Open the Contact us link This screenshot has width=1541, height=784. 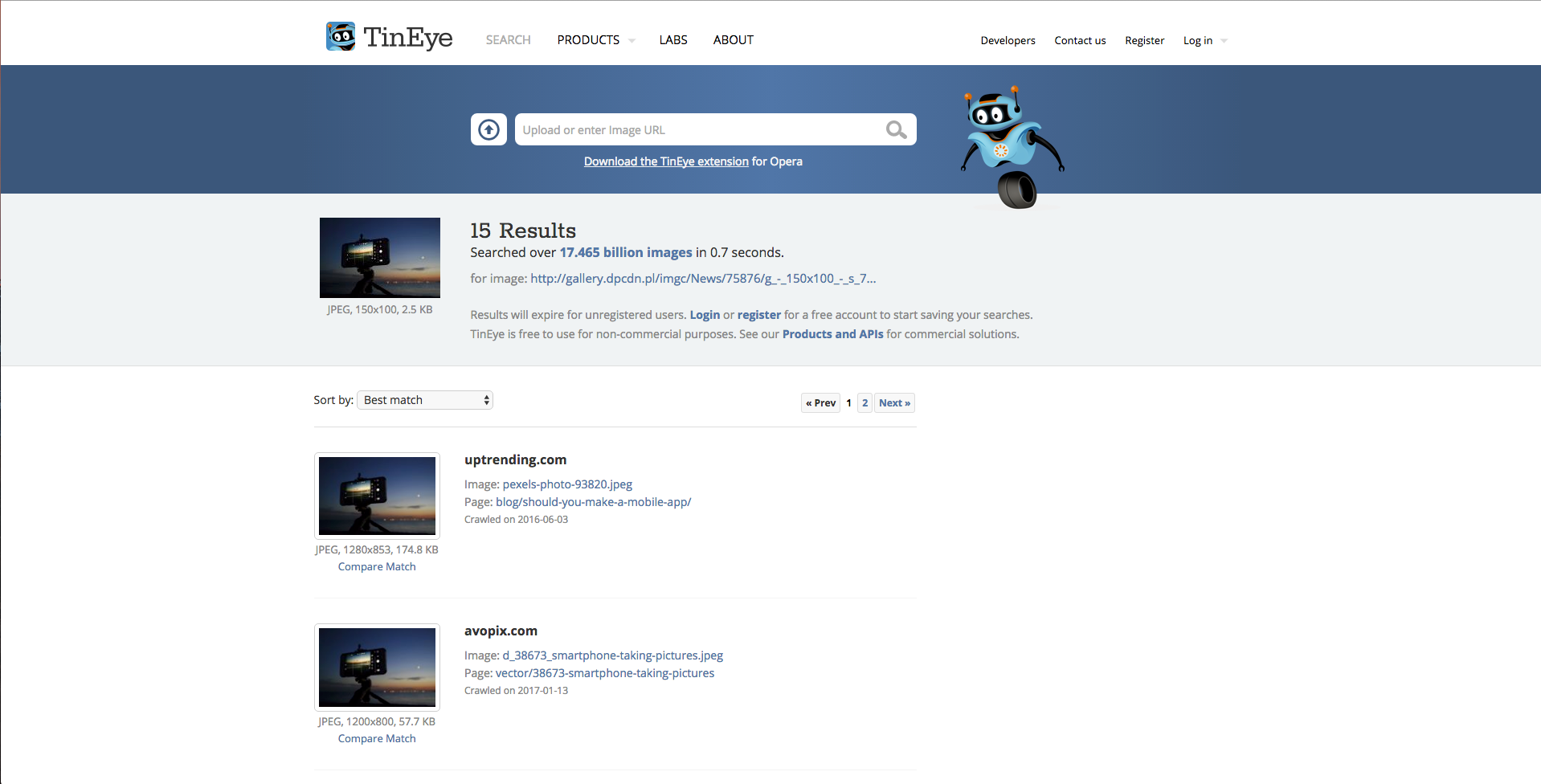pos(1080,40)
